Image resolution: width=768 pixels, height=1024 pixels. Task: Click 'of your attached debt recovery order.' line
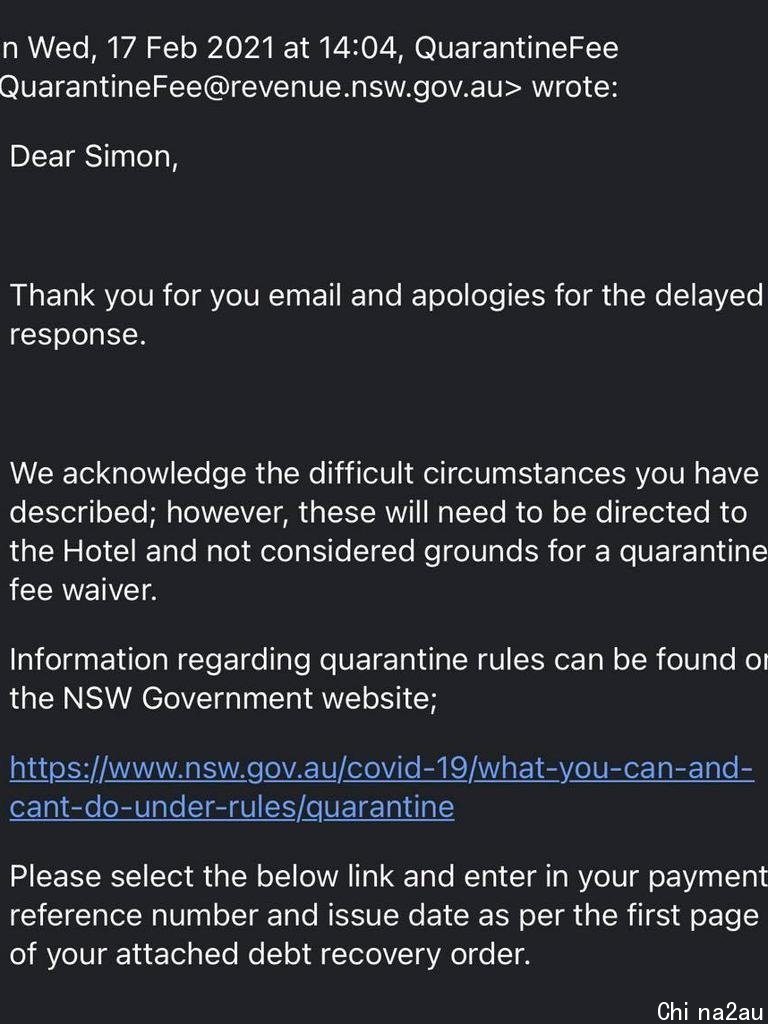tap(269, 955)
